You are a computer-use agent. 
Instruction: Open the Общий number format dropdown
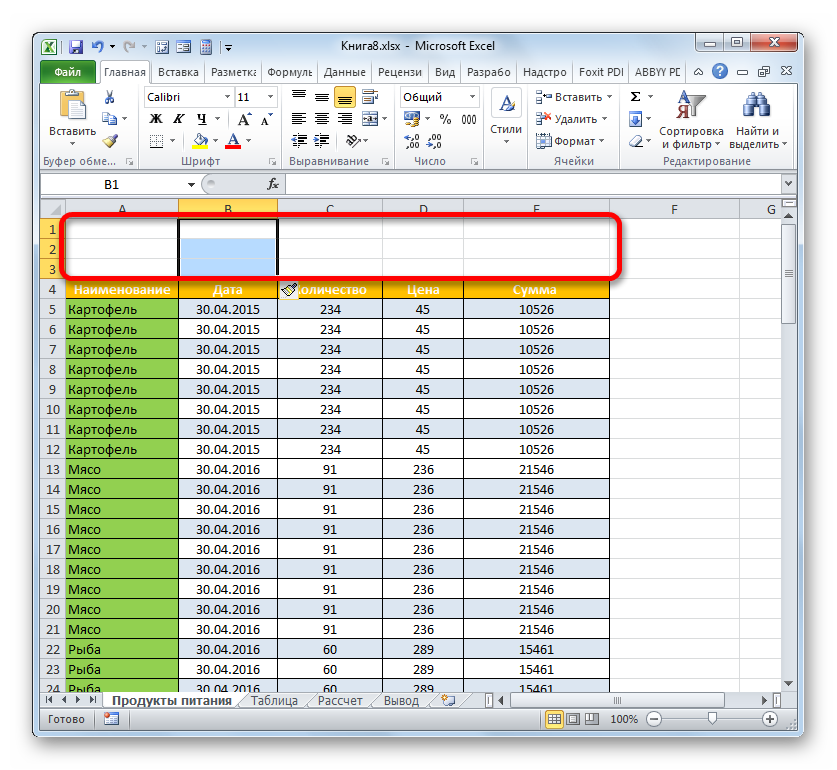pyautogui.click(x=472, y=97)
